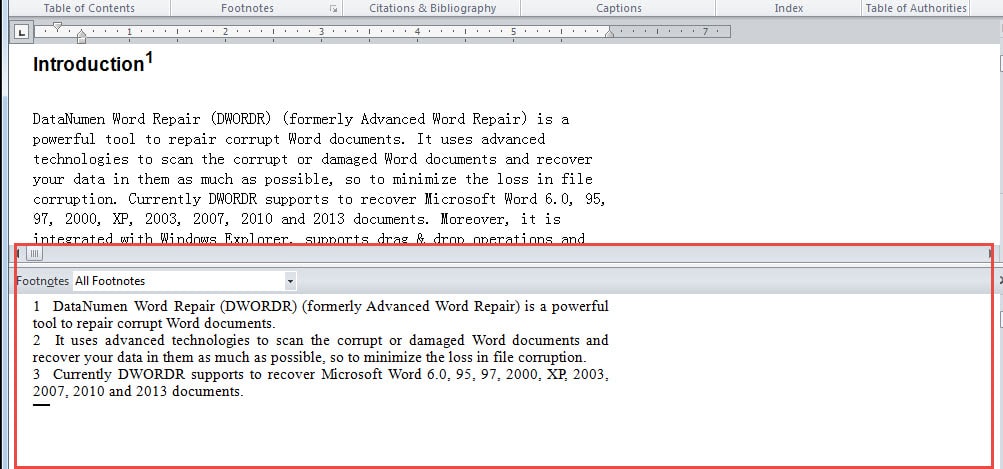
Task: Click the Left Indent box on the ruler
Action: (x=81, y=40)
